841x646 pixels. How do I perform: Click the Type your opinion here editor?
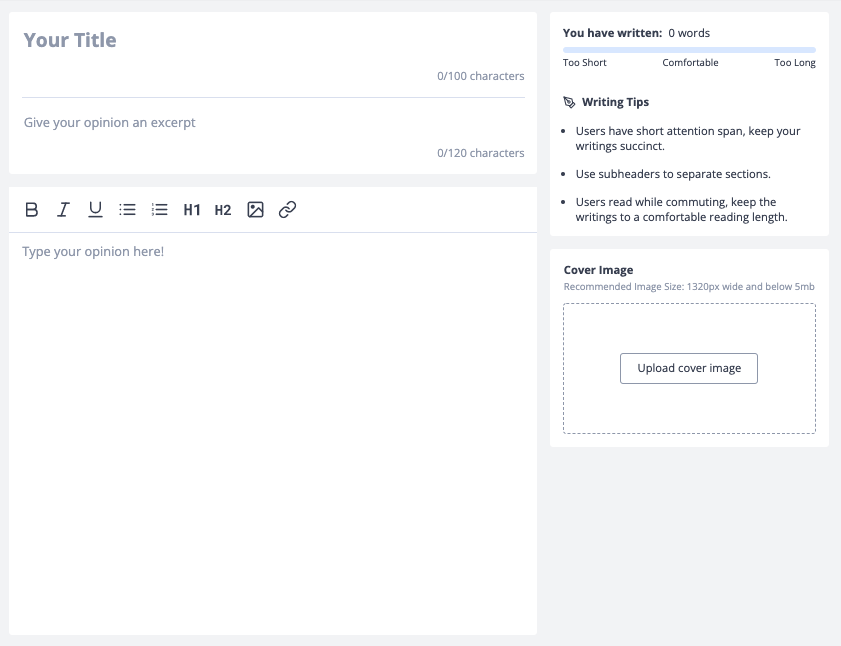(x=273, y=434)
